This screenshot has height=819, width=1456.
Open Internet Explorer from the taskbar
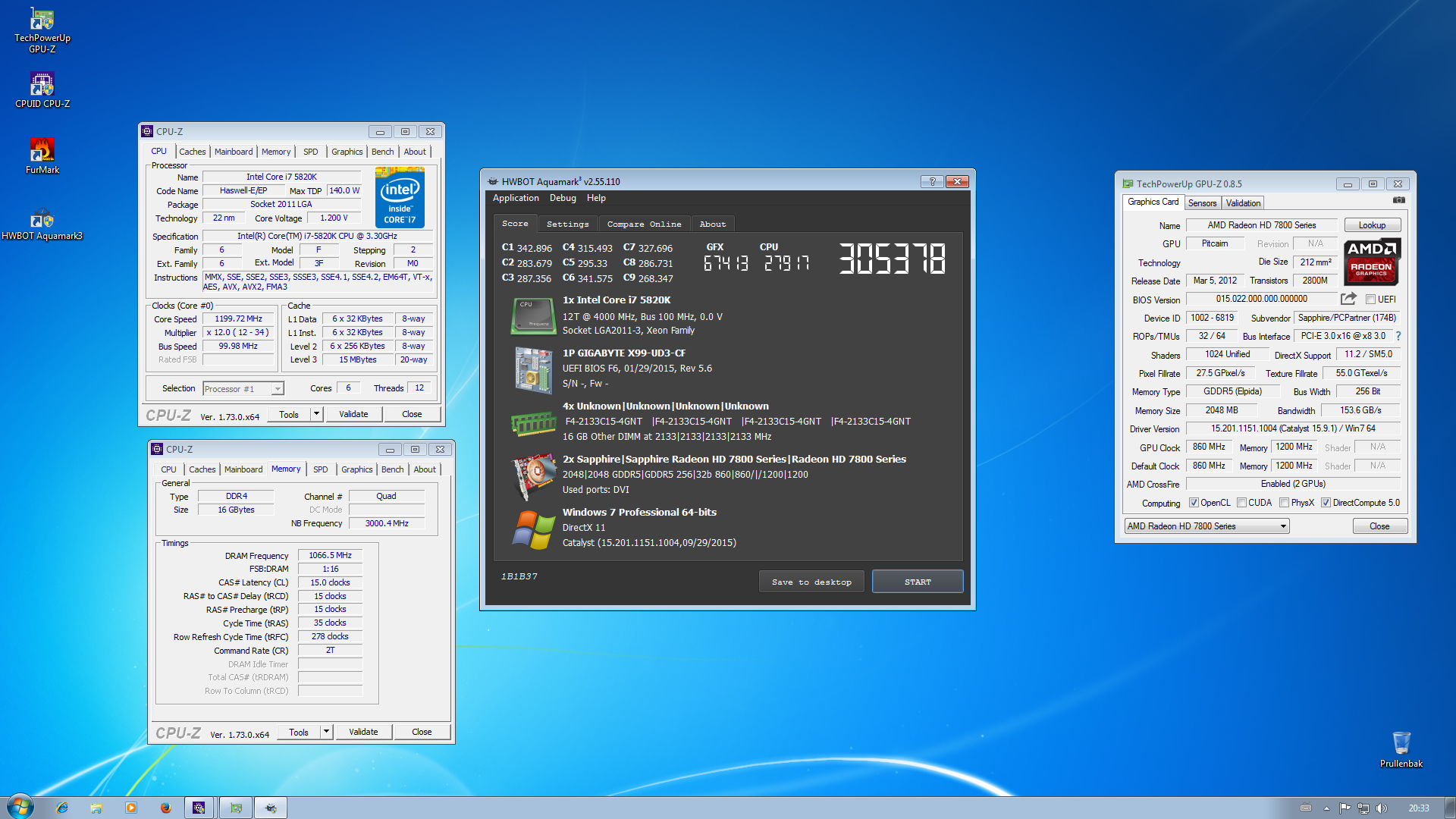coord(61,808)
